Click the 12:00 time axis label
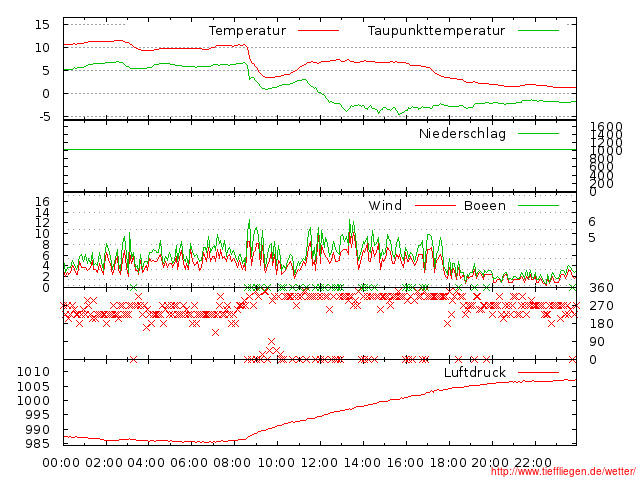 click(319, 462)
